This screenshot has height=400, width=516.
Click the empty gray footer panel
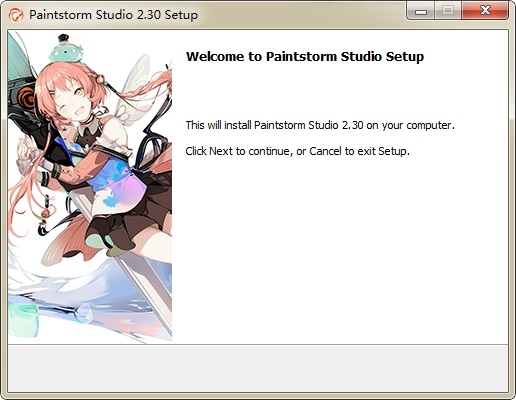pos(258,368)
